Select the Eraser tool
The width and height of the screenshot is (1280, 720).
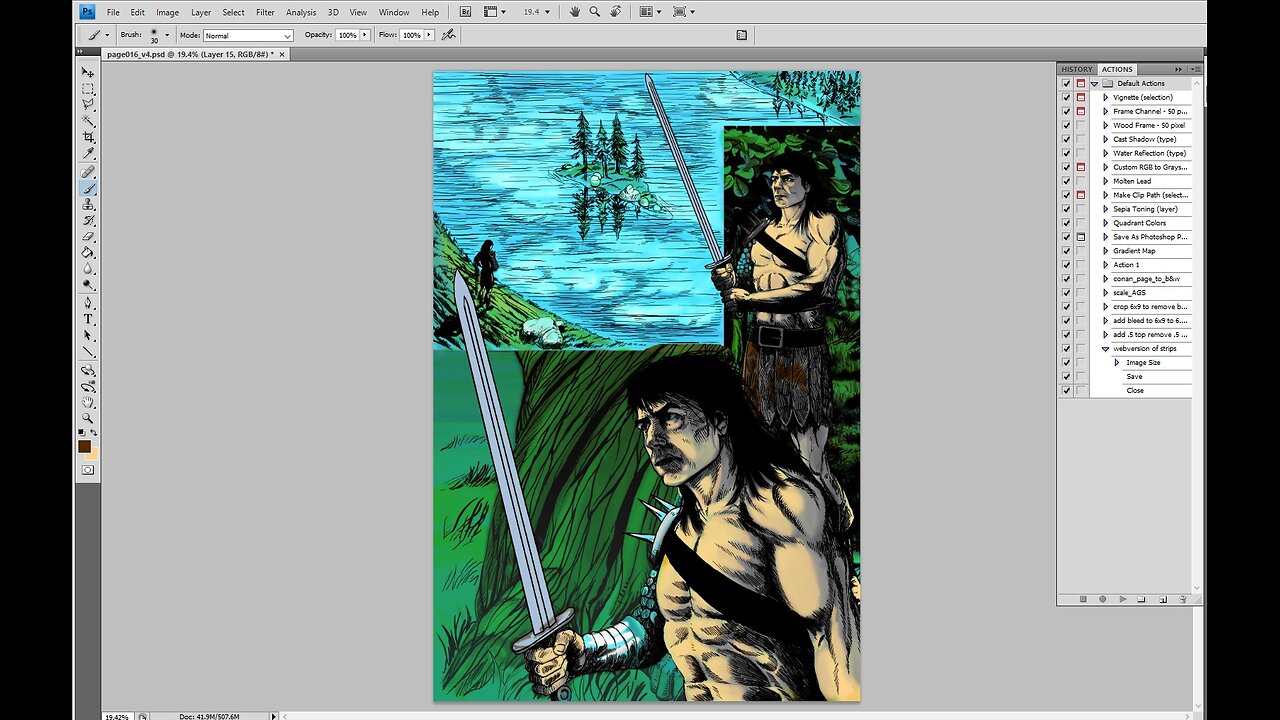[88, 236]
